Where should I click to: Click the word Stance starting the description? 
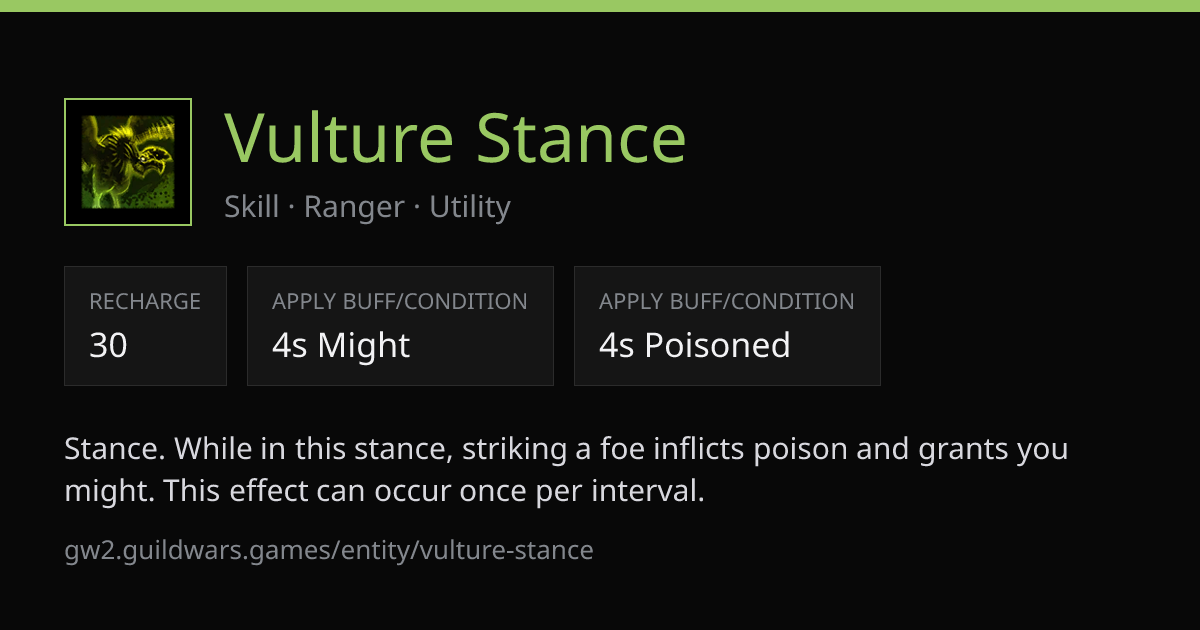[112, 449]
